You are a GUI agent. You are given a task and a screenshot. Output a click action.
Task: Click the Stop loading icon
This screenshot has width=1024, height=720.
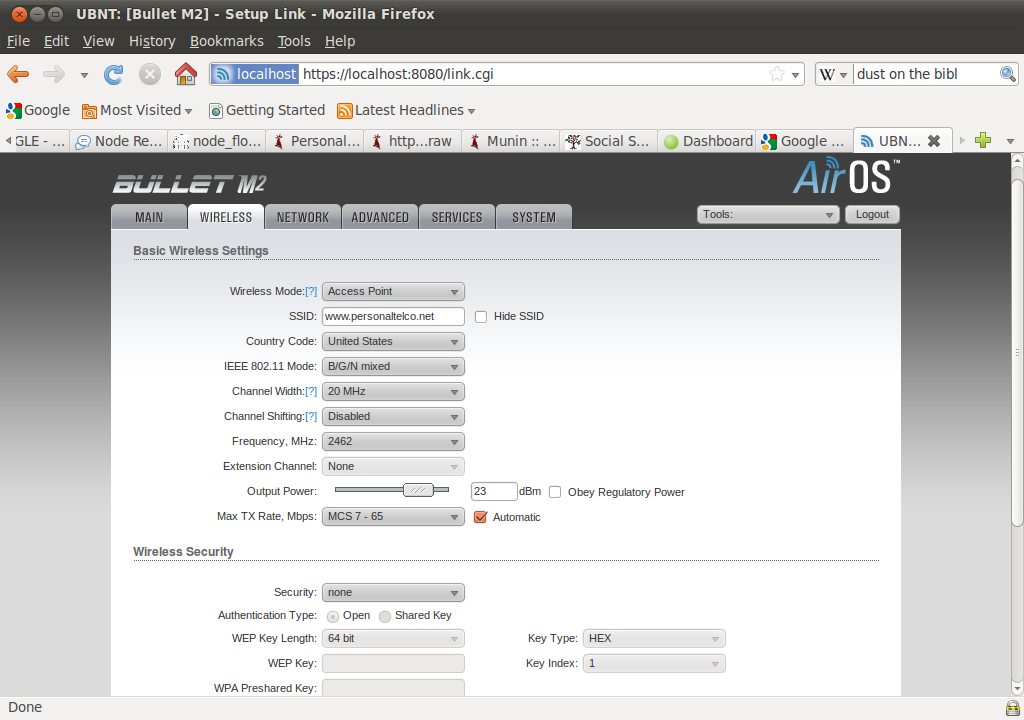[x=150, y=74]
